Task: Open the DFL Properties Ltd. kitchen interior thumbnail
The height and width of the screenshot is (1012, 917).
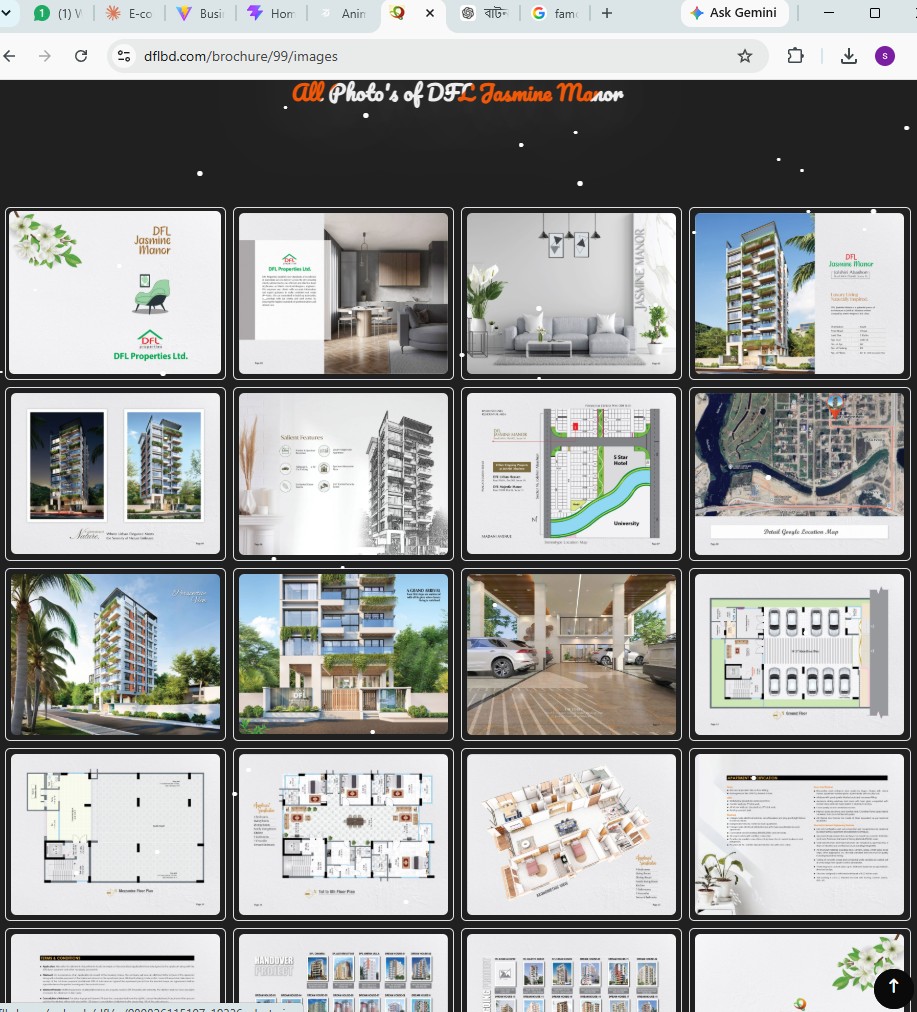Action: 343,293
